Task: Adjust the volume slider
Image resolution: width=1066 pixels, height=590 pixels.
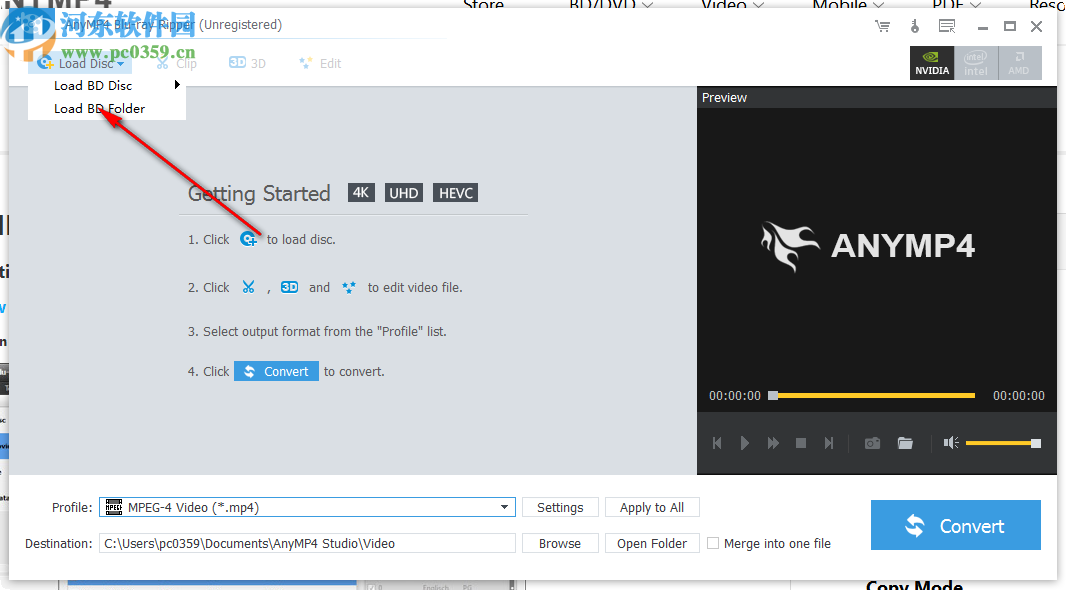Action: pyautogui.click(x=1003, y=443)
